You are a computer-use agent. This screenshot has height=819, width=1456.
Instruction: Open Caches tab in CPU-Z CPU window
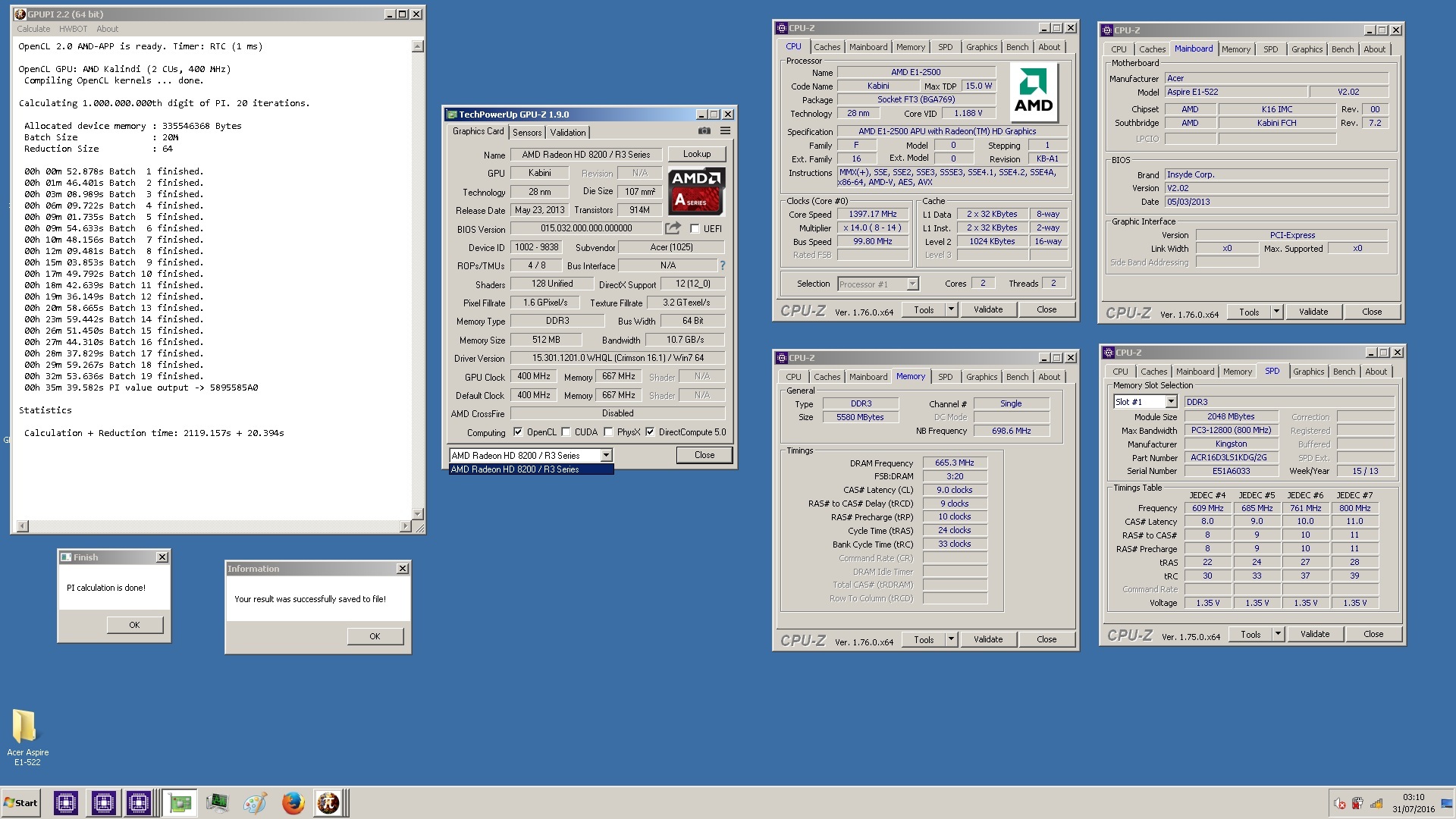click(827, 47)
